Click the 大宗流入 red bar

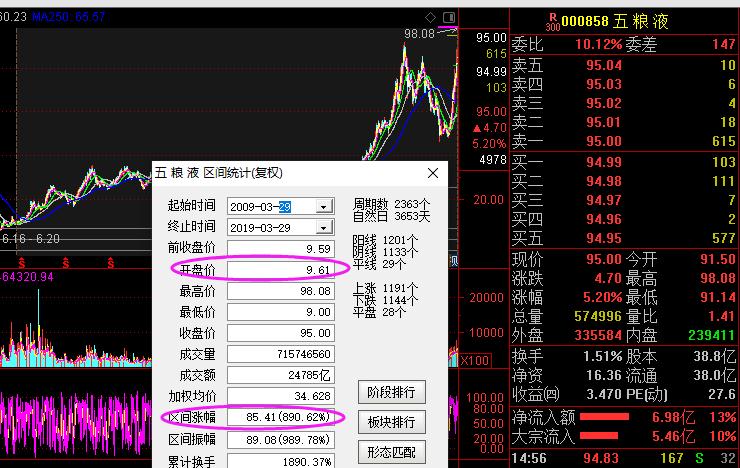598,435
